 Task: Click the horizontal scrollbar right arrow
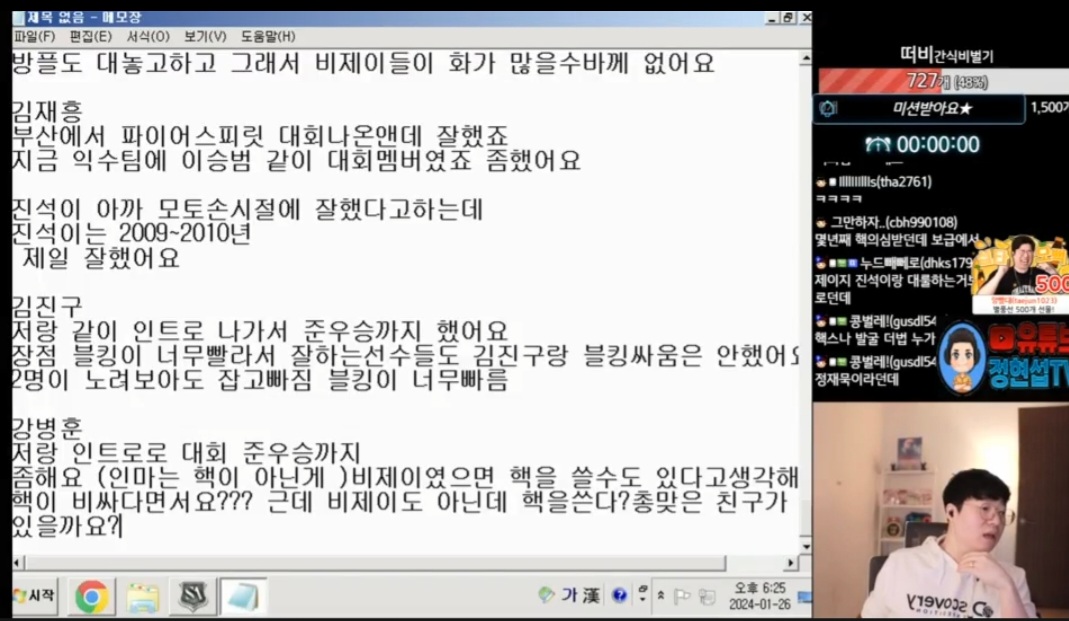pos(791,563)
